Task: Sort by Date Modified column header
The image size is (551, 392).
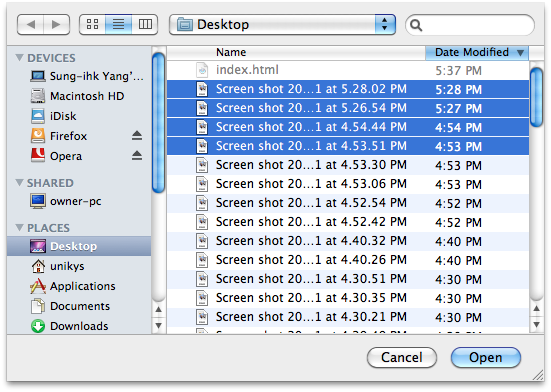Action: coord(477,52)
